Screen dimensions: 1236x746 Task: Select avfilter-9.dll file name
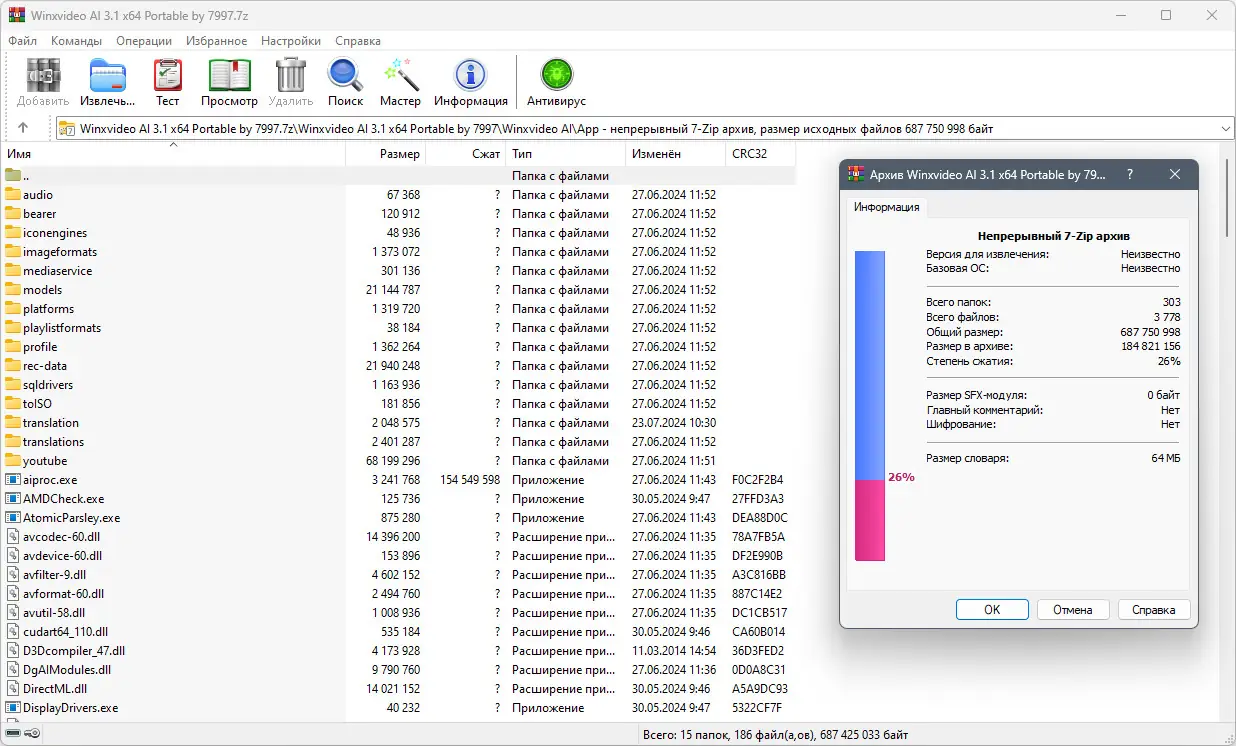tap(54, 575)
